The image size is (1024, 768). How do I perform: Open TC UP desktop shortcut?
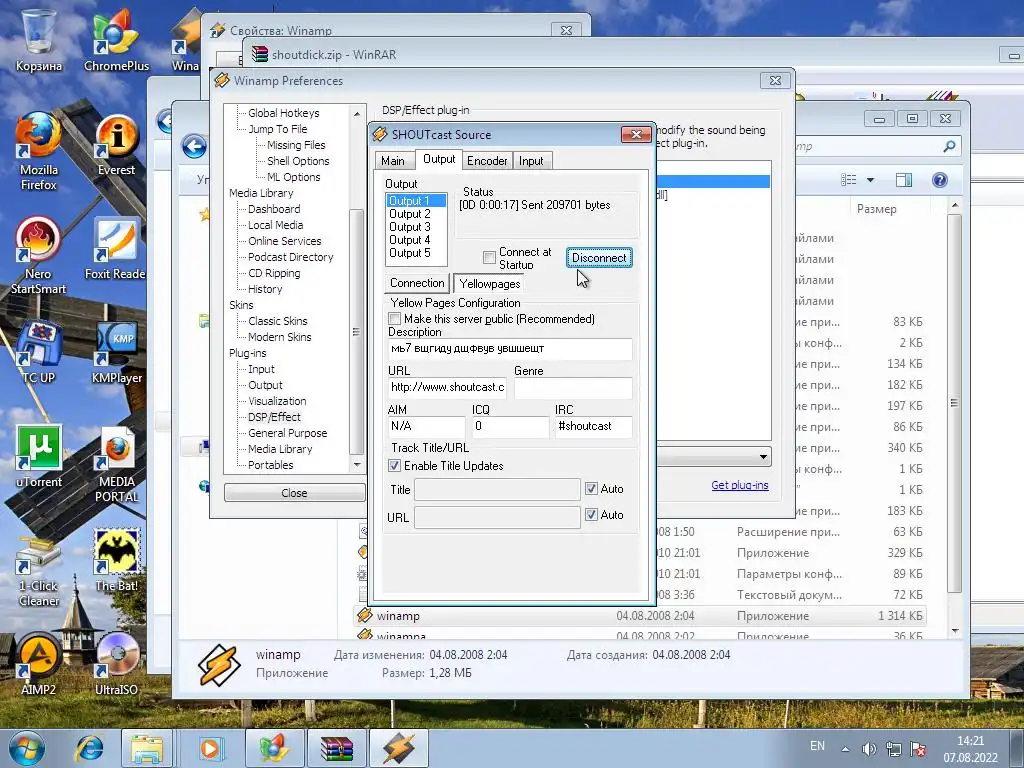coord(39,353)
